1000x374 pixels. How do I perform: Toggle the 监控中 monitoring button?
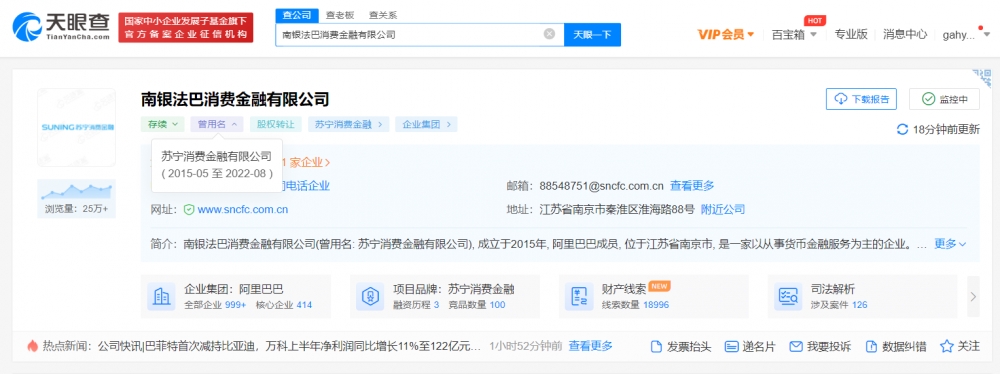pos(944,99)
